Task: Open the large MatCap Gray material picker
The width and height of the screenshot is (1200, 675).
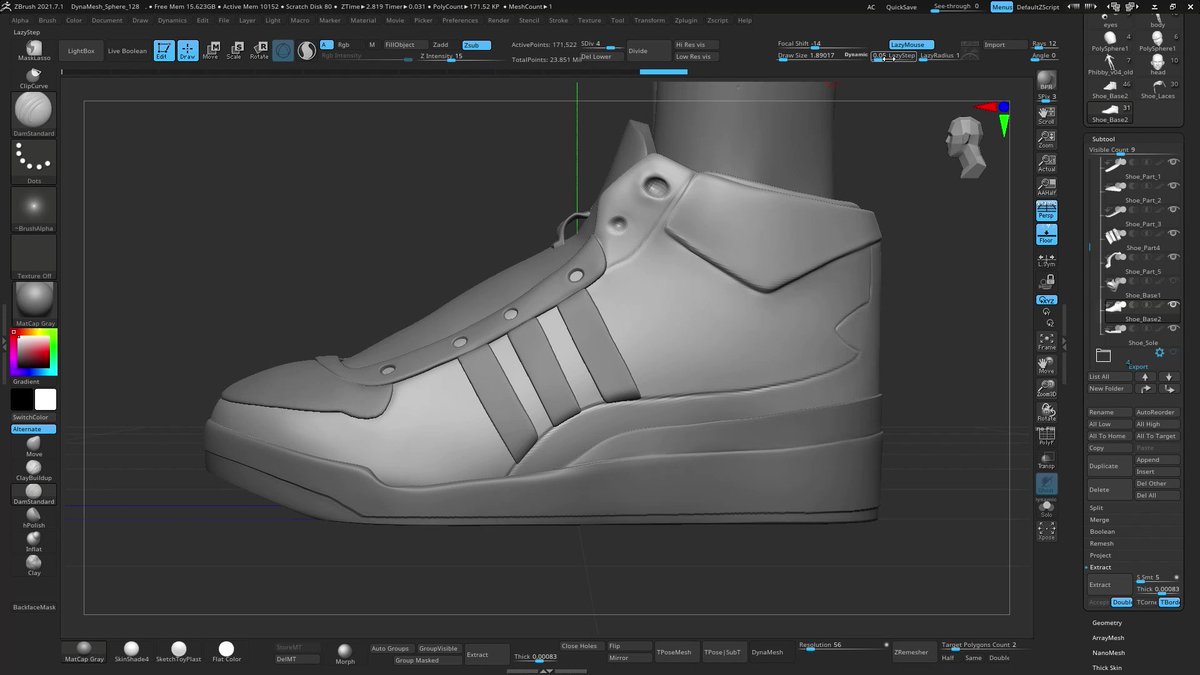Action: coord(34,301)
